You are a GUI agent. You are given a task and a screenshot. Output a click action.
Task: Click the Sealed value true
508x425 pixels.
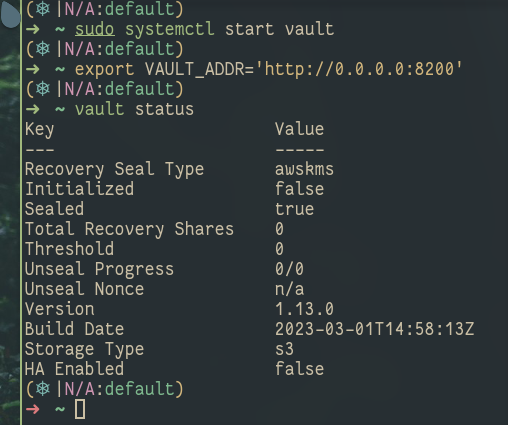[x=294, y=209]
